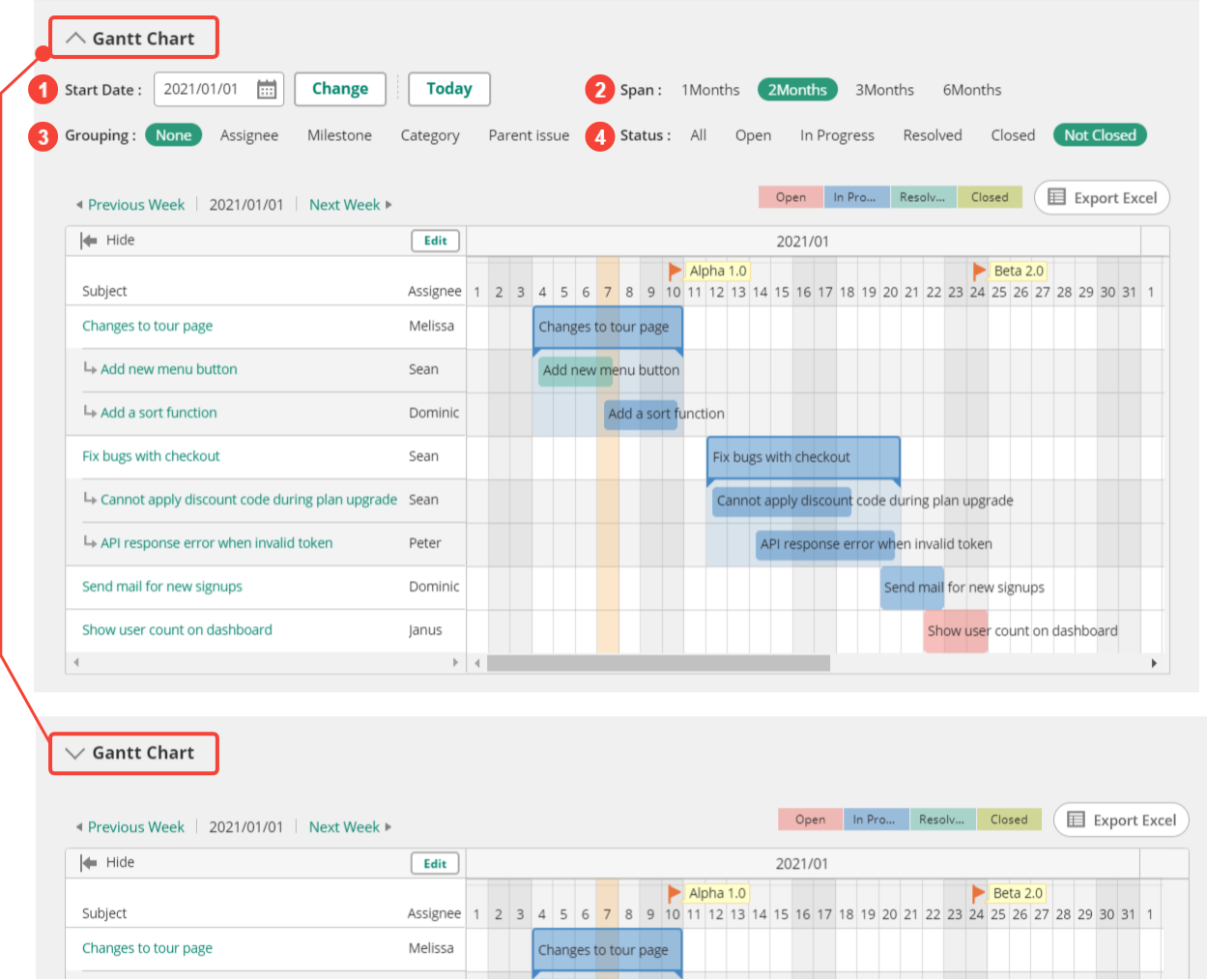Click the Edit button in upper chart
This screenshot has width=1207, height=980.
click(436, 241)
